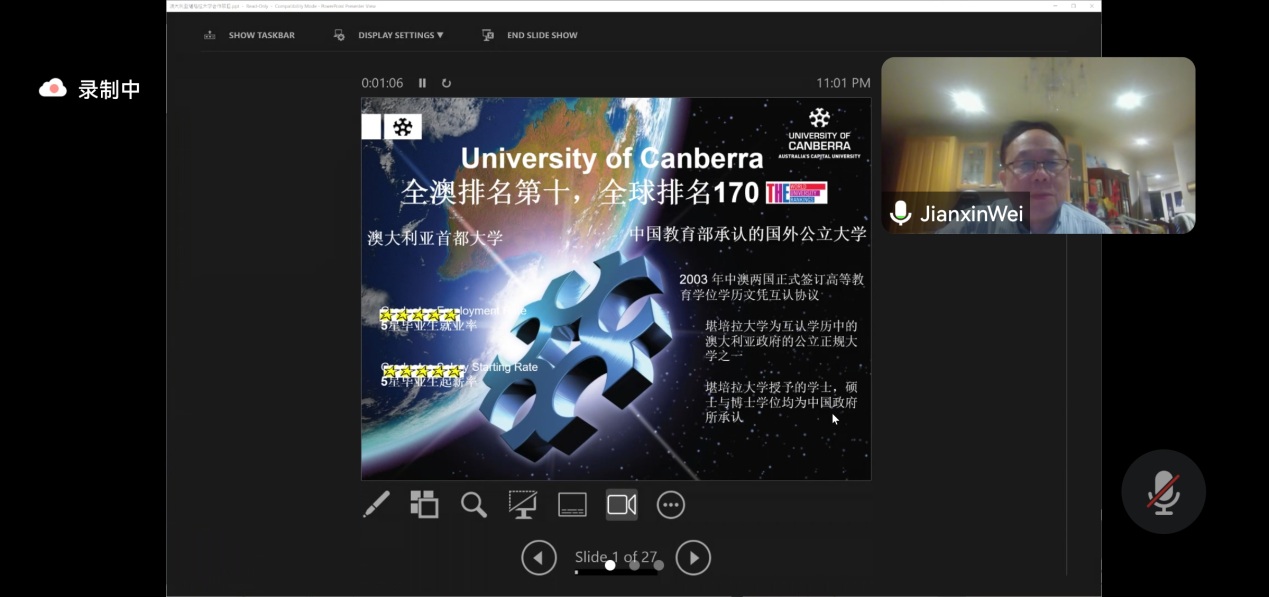The width and height of the screenshot is (1269, 597).
Task: Click the white dot on progress slider
Action: (610, 565)
